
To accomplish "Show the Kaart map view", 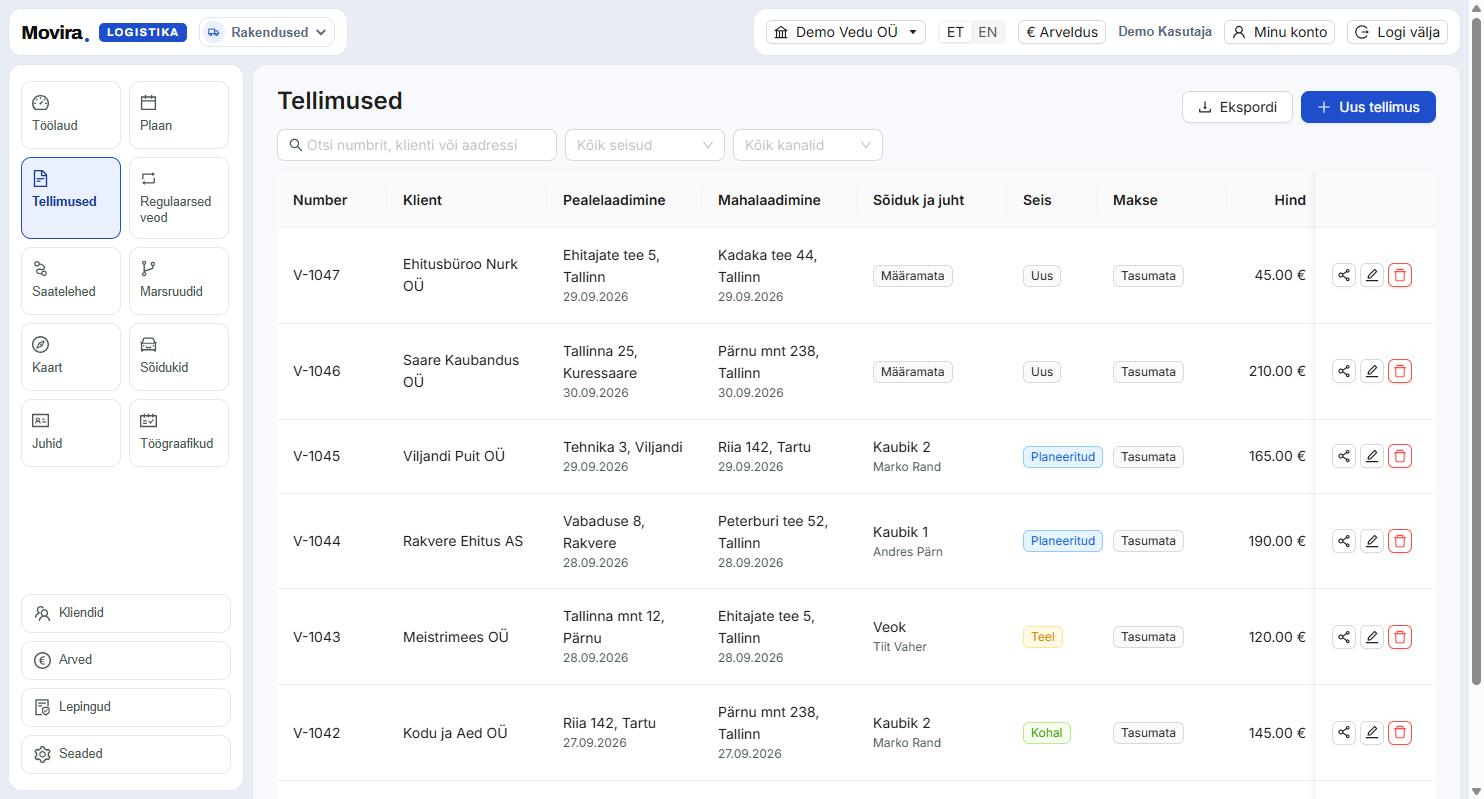I will pos(71,357).
